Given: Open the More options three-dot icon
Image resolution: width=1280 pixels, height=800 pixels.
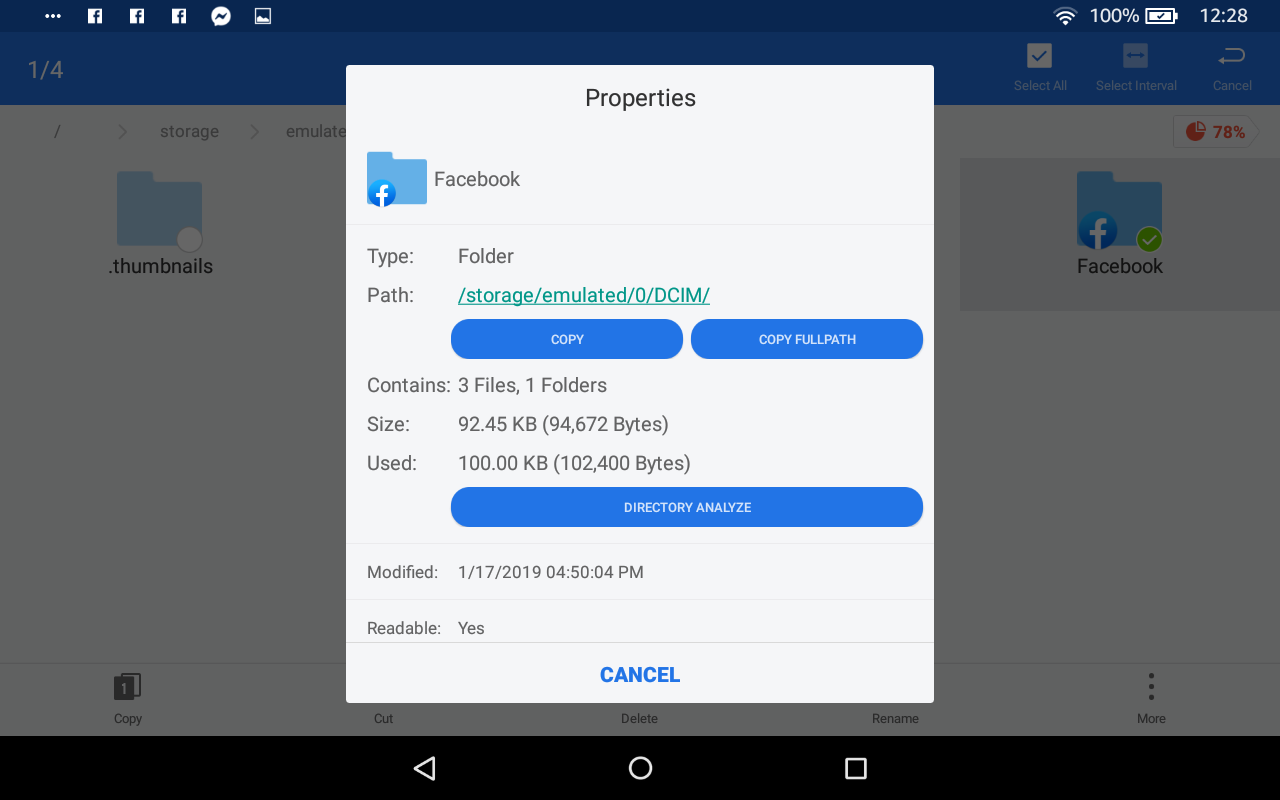Looking at the screenshot, I should point(1151,686).
